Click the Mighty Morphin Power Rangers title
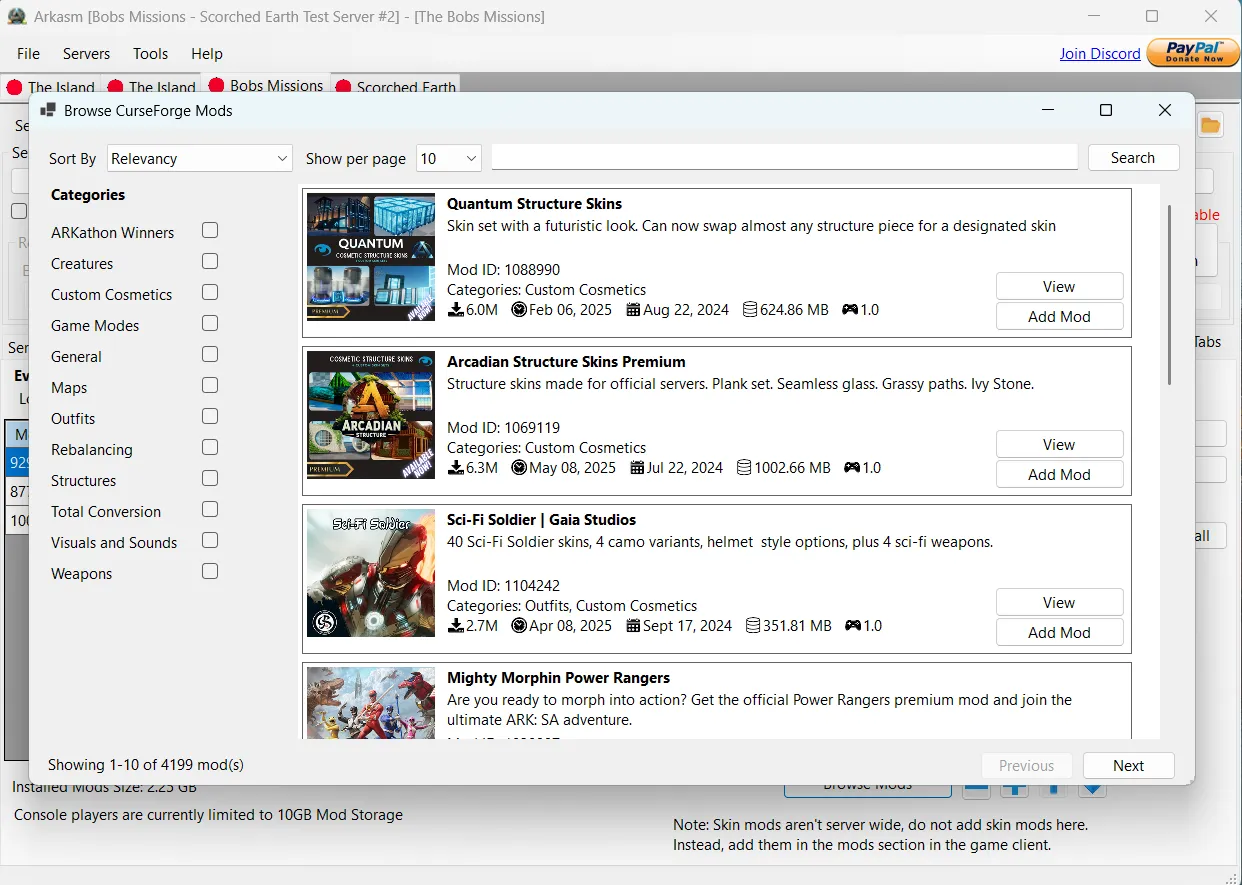This screenshot has height=885, width=1242. (x=558, y=678)
